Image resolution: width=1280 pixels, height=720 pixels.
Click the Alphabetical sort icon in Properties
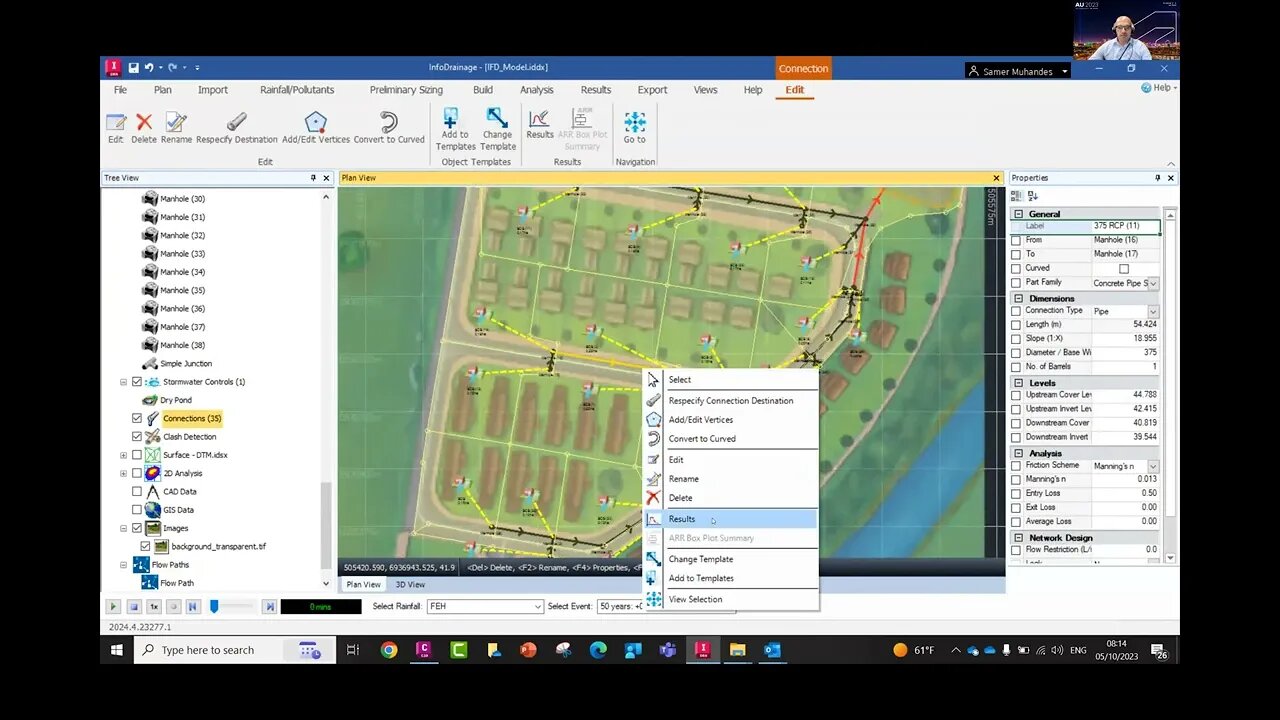[1033, 196]
